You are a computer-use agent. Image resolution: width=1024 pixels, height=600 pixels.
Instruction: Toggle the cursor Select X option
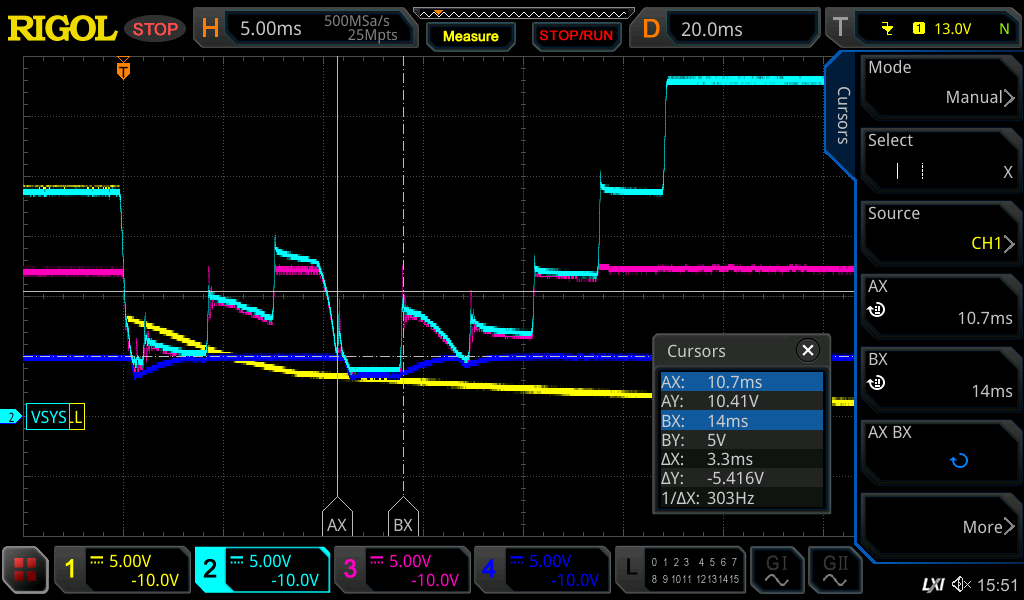pyautogui.click(x=940, y=159)
